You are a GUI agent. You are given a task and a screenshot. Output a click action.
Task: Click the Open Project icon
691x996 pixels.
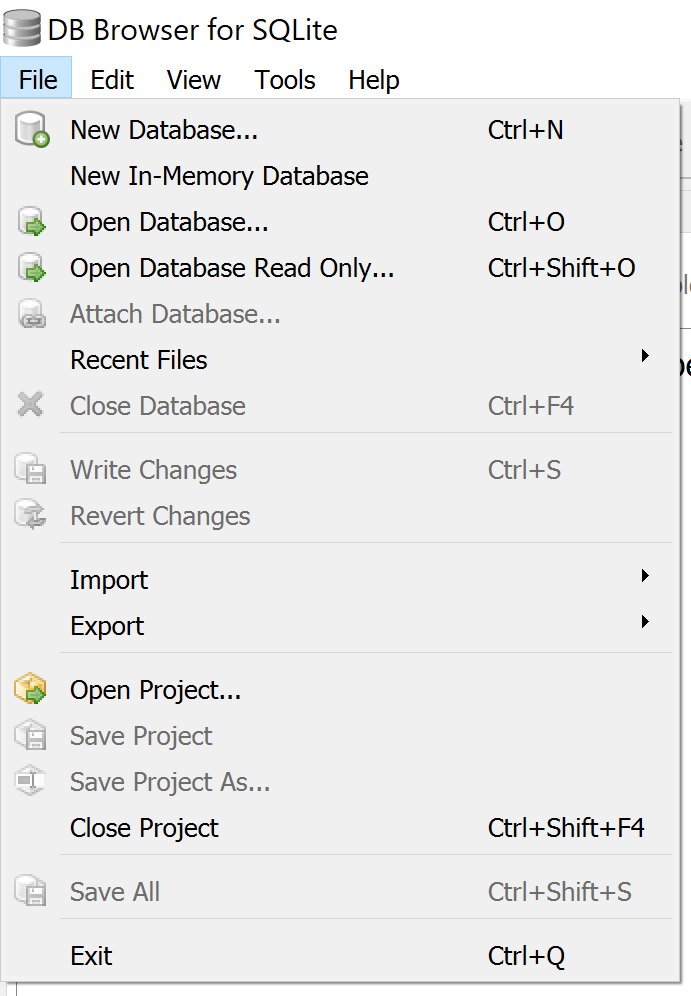click(x=30, y=690)
